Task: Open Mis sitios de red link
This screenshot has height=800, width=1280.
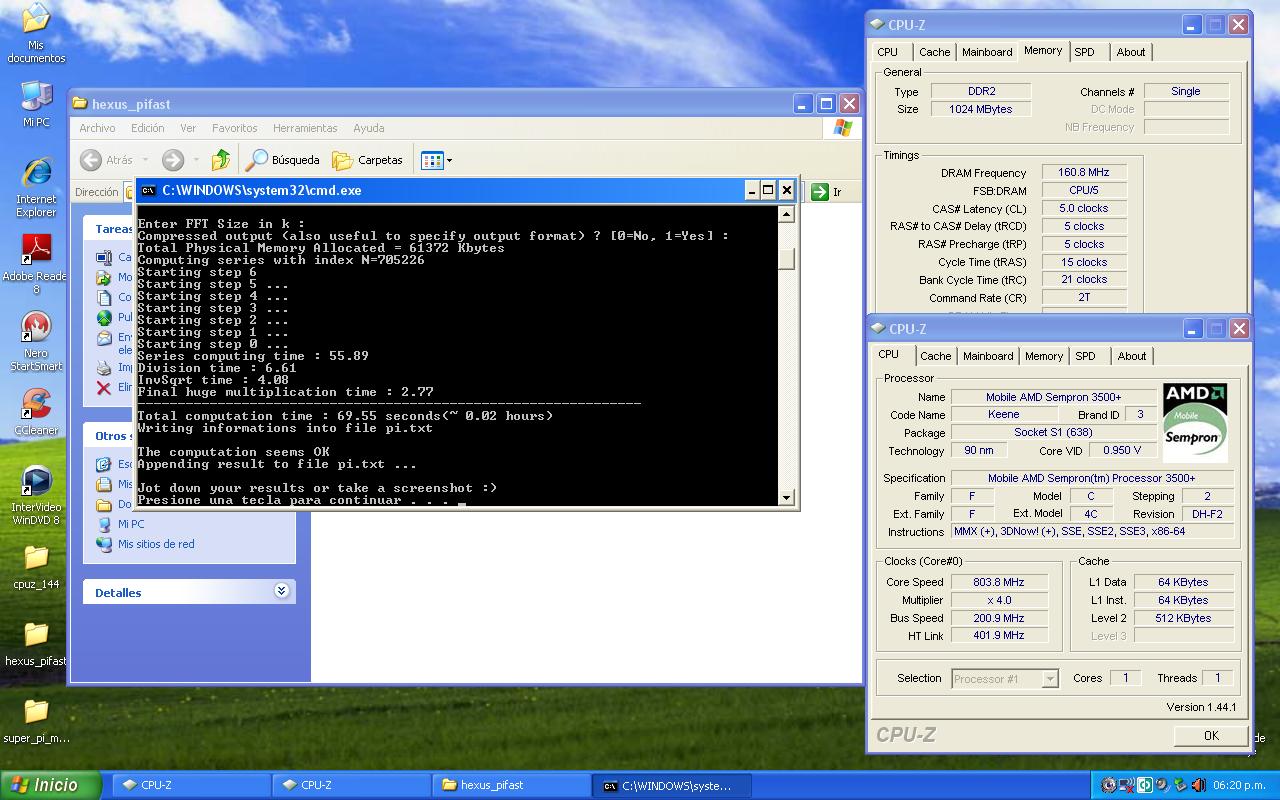Action: (x=156, y=544)
